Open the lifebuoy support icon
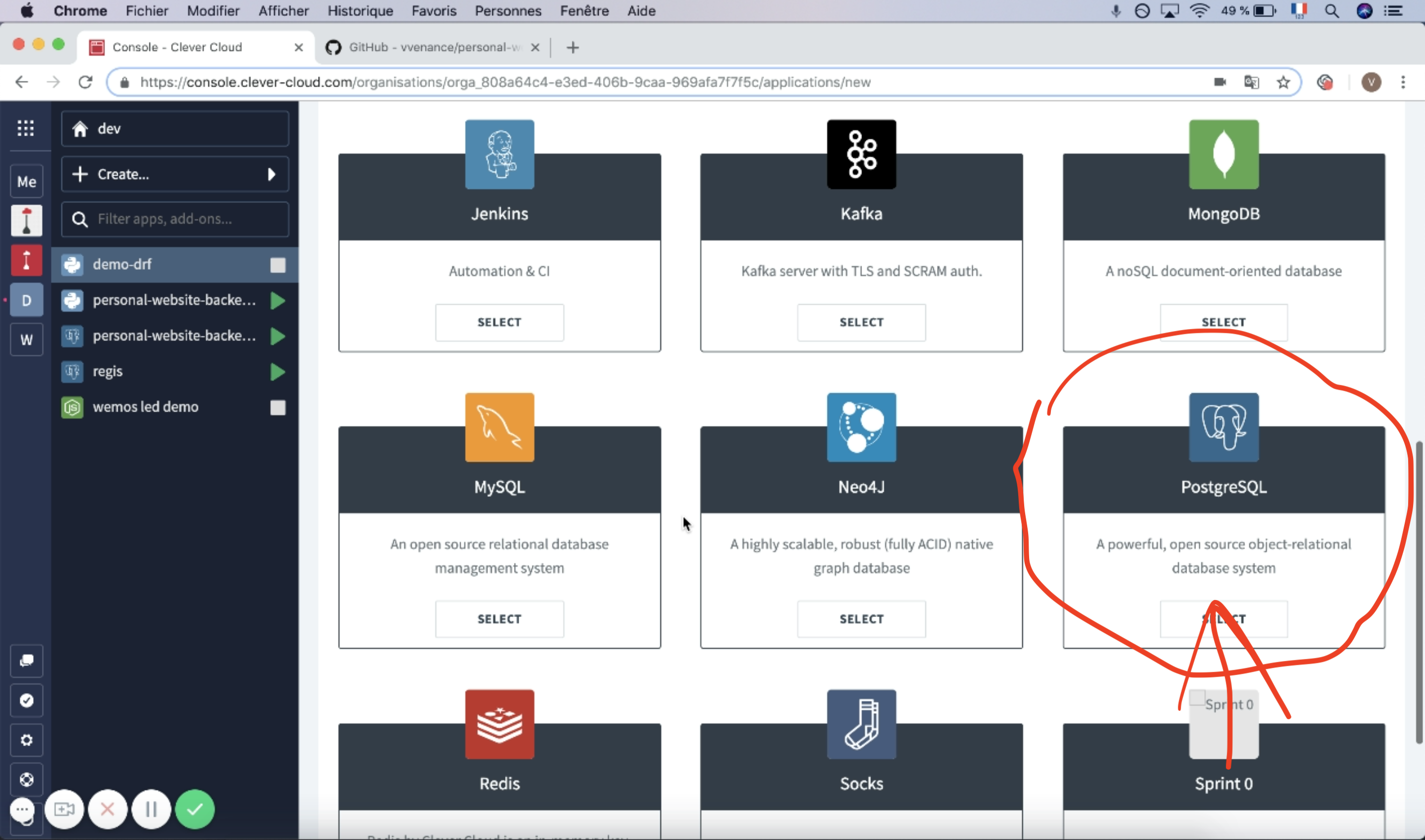This screenshot has width=1425, height=840. (27, 780)
